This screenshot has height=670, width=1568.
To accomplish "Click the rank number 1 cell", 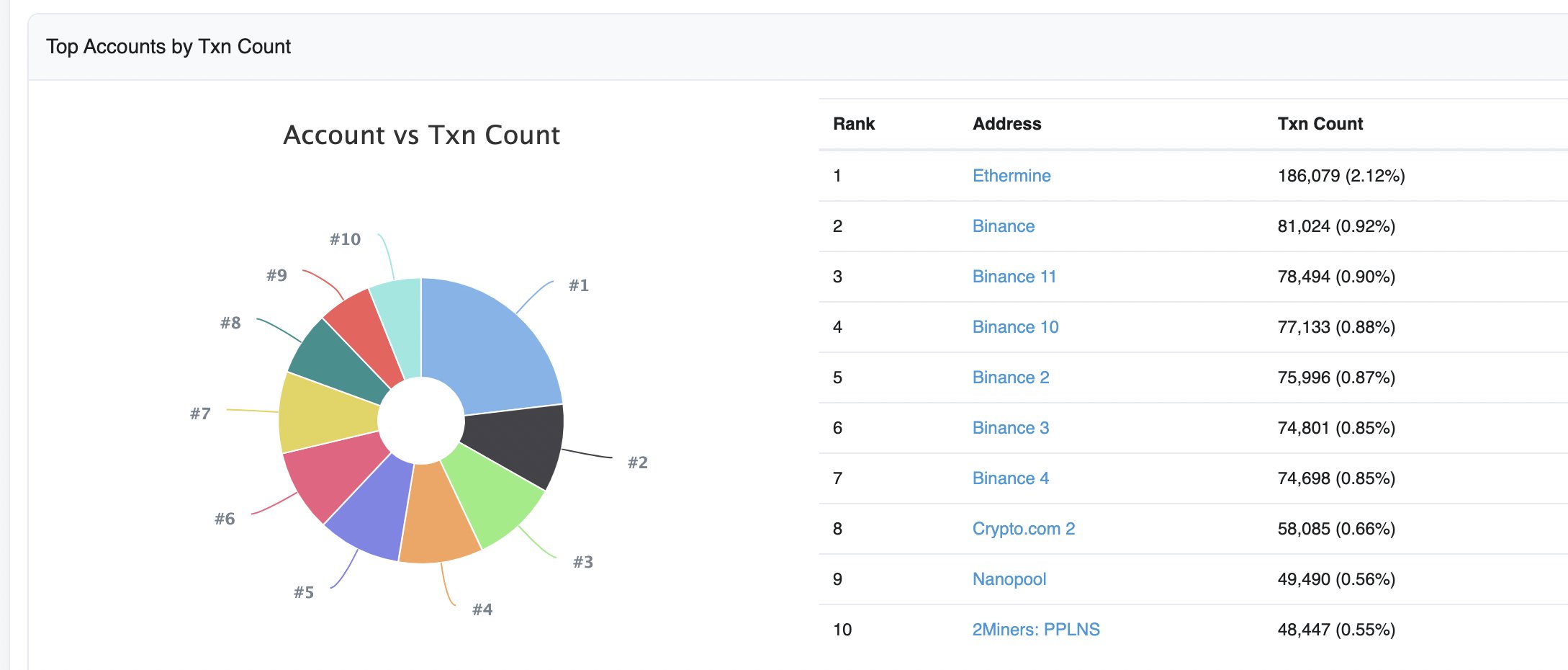I will (837, 176).
